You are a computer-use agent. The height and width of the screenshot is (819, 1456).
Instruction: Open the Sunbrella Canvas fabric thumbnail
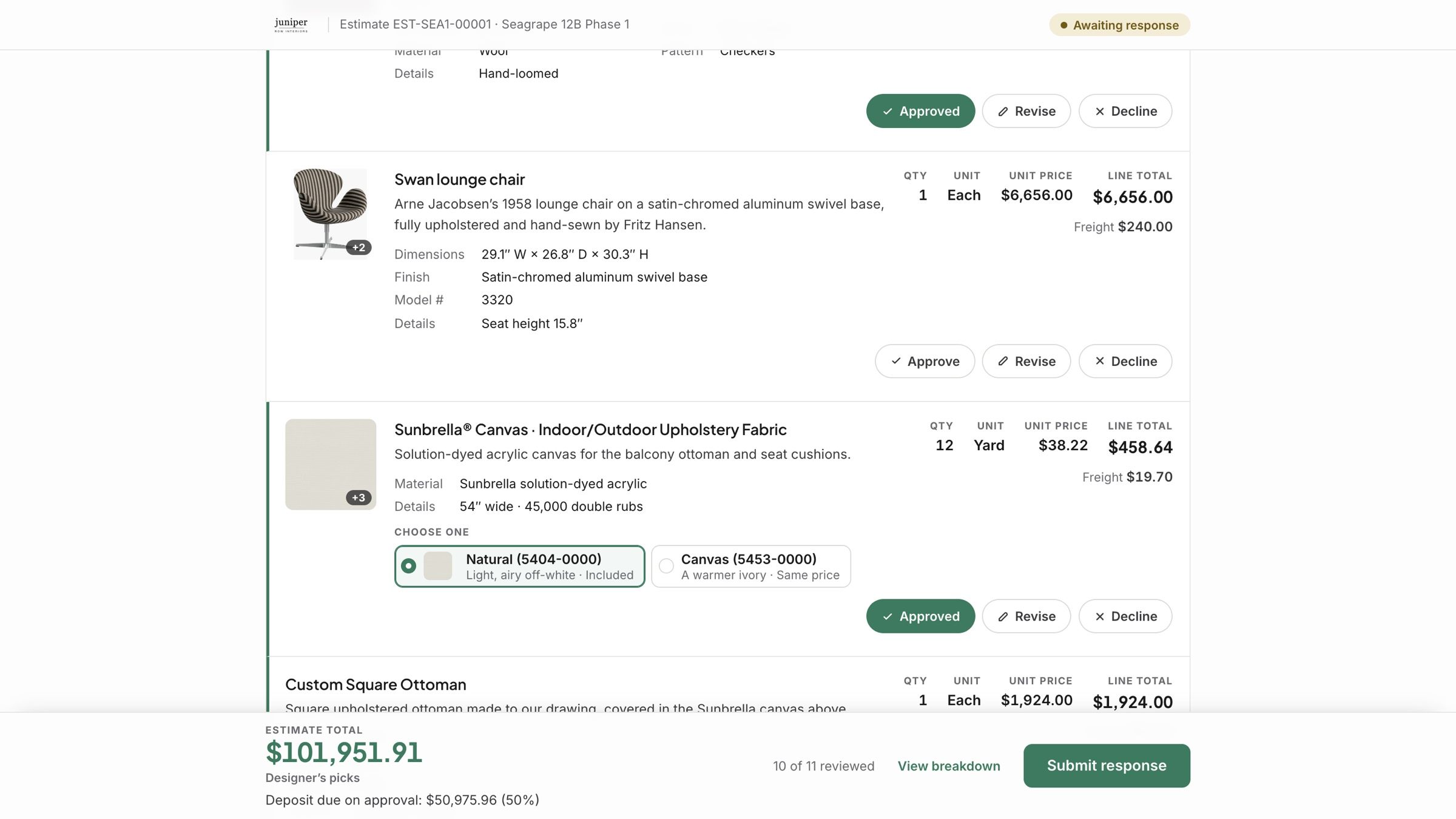coord(331,465)
